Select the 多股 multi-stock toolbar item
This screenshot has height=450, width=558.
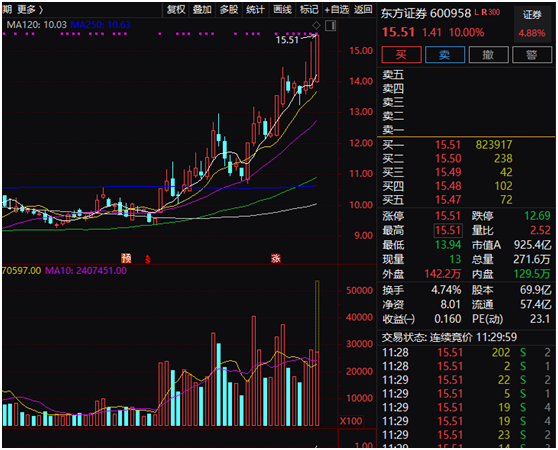228,10
